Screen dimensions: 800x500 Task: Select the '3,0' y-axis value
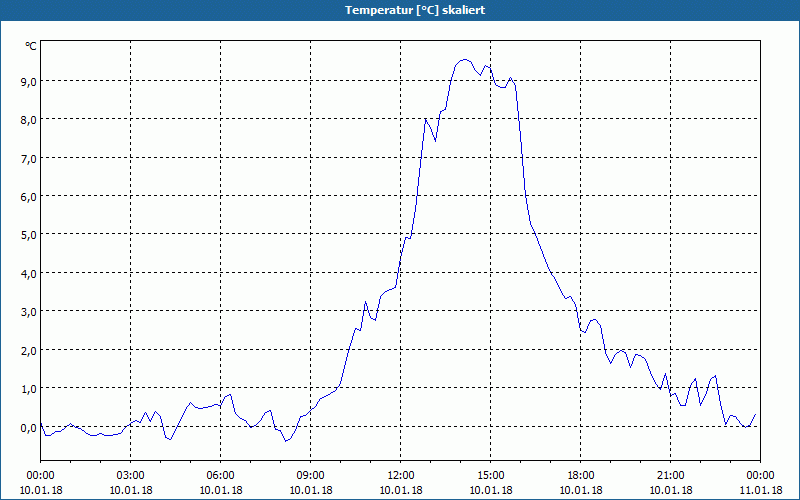[x=29, y=312]
